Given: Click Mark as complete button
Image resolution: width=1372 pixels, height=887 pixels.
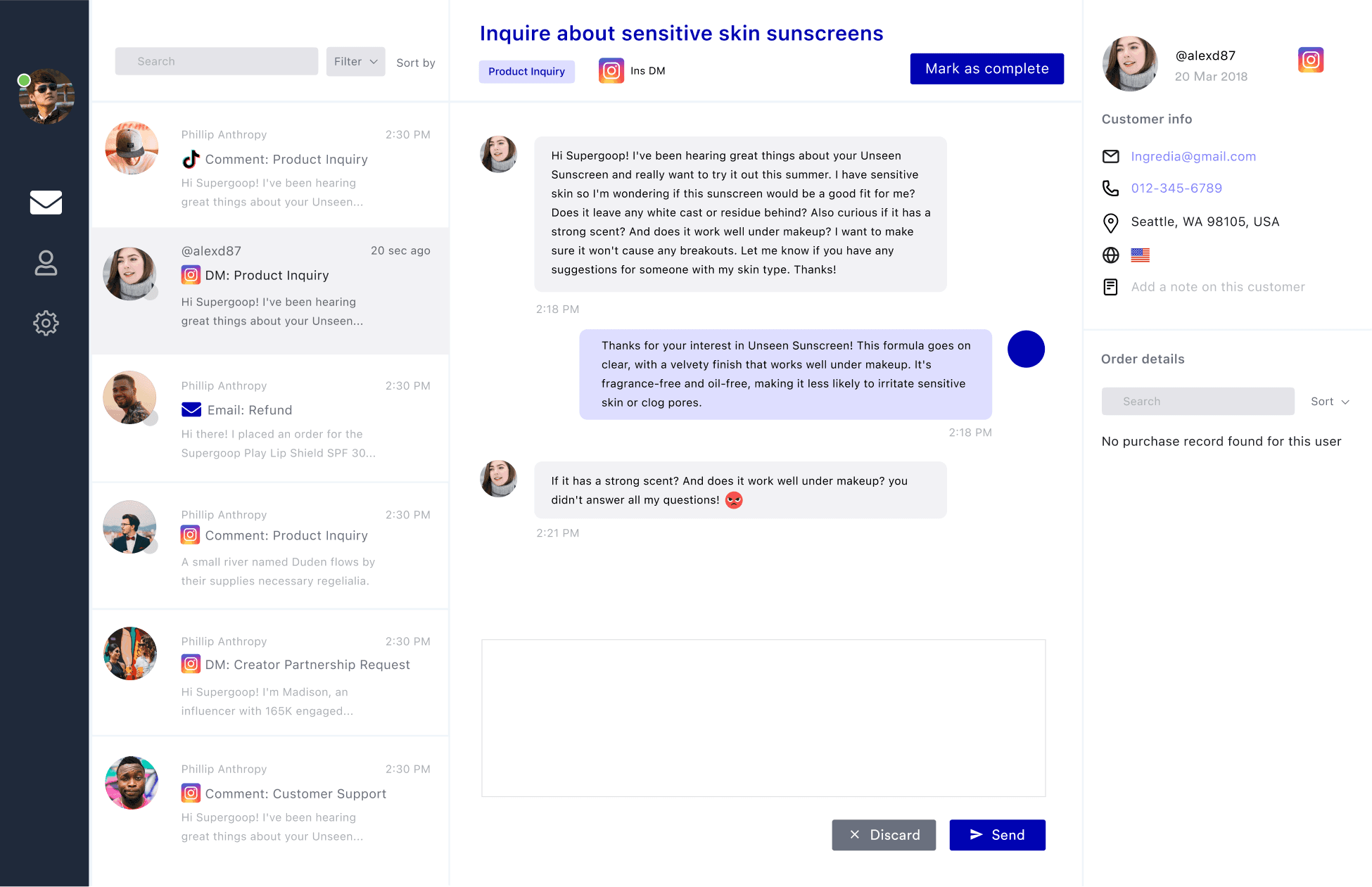Looking at the screenshot, I should 986,69.
